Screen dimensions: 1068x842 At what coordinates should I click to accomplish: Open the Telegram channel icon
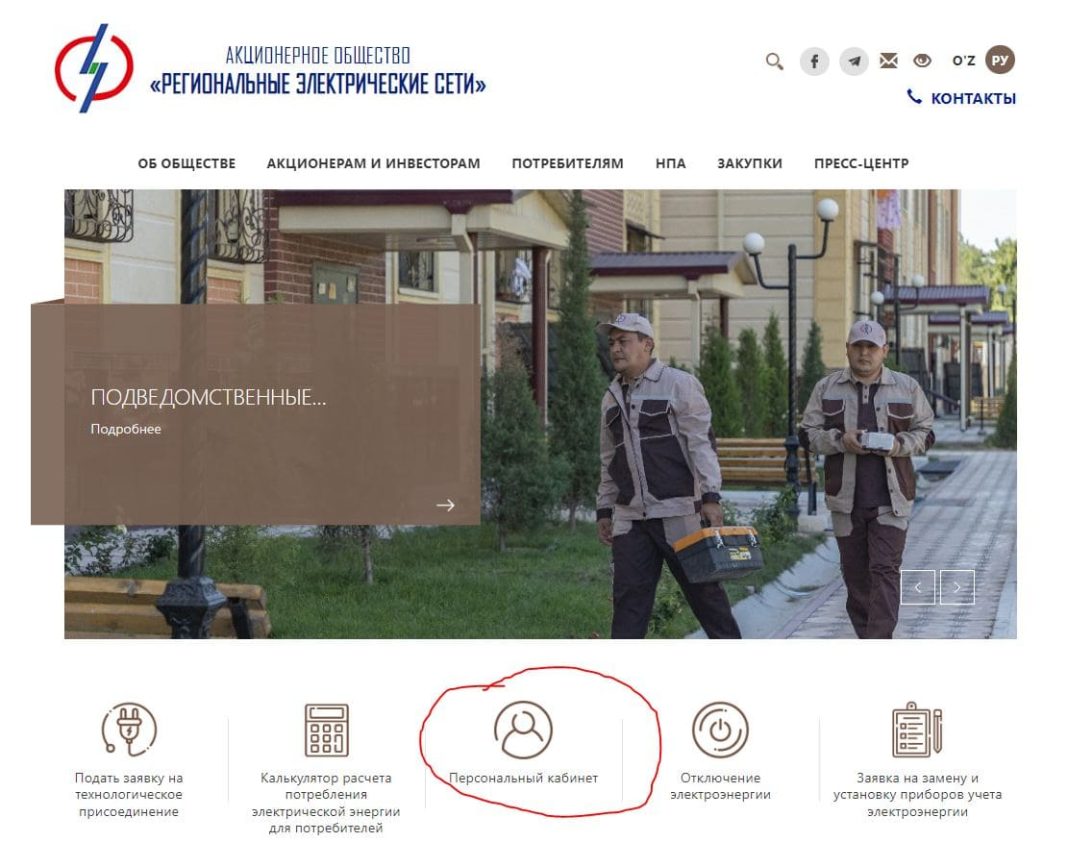[x=853, y=62]
